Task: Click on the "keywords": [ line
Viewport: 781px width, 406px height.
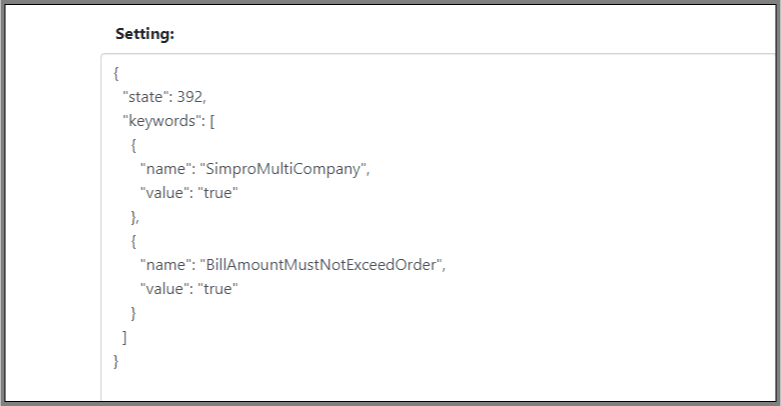Action: pyautogui.click(x=169, y=121)
